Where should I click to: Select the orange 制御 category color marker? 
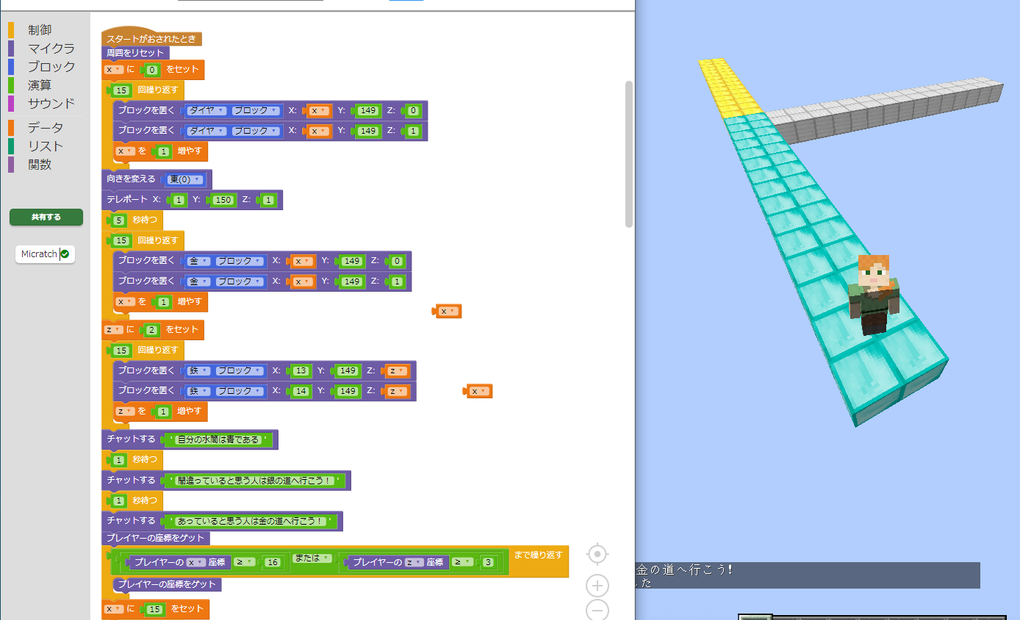point(11,30)
